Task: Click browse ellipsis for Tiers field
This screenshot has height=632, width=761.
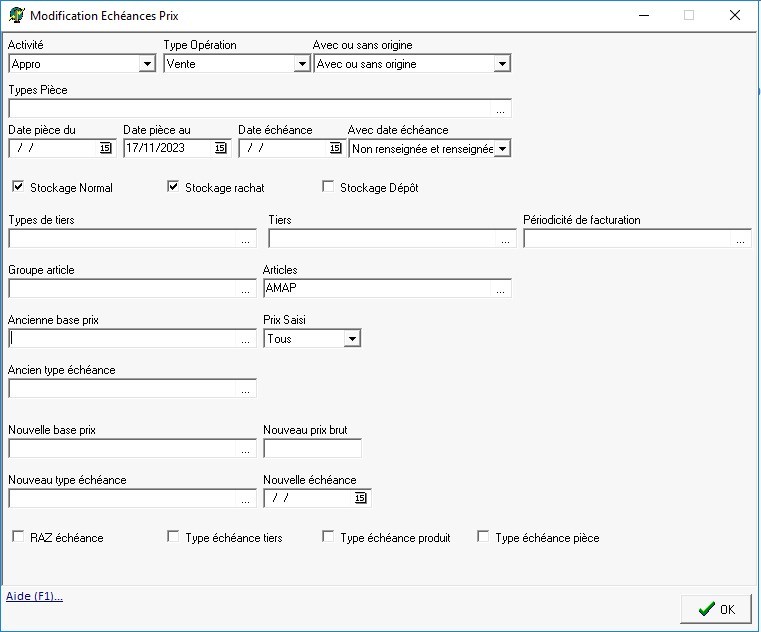Action: (x=506, y=239)
